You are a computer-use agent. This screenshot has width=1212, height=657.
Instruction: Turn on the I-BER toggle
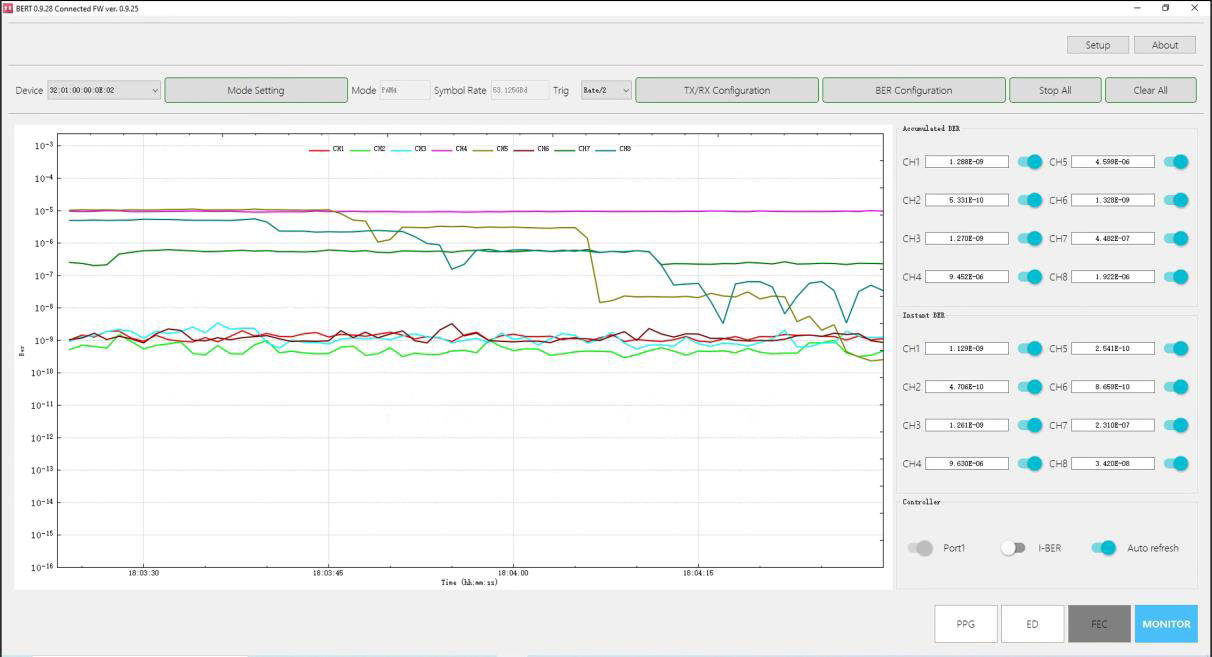click(x=1013, y=548)
